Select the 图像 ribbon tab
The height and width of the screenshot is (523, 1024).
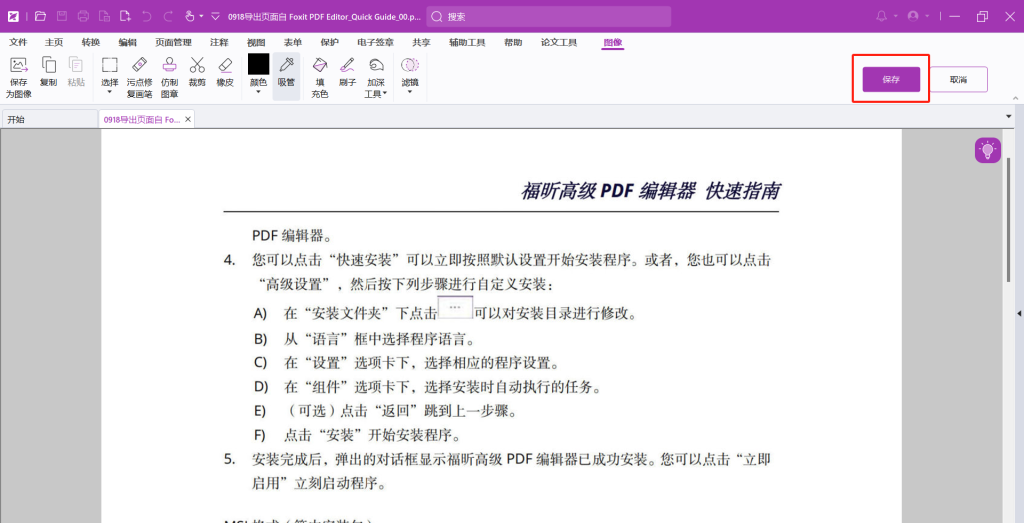[x=613, y=42]
